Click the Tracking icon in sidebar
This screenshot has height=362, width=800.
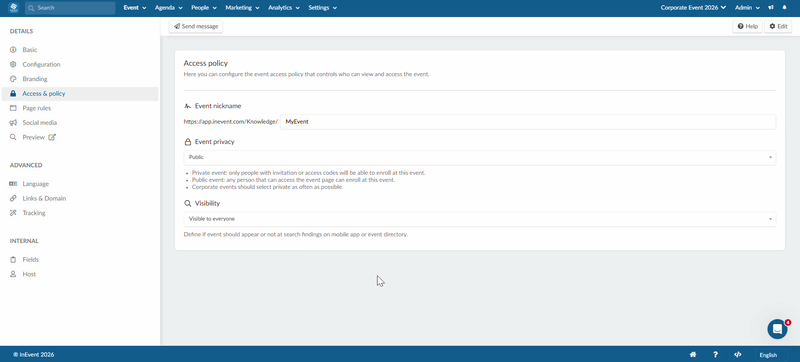13,213
